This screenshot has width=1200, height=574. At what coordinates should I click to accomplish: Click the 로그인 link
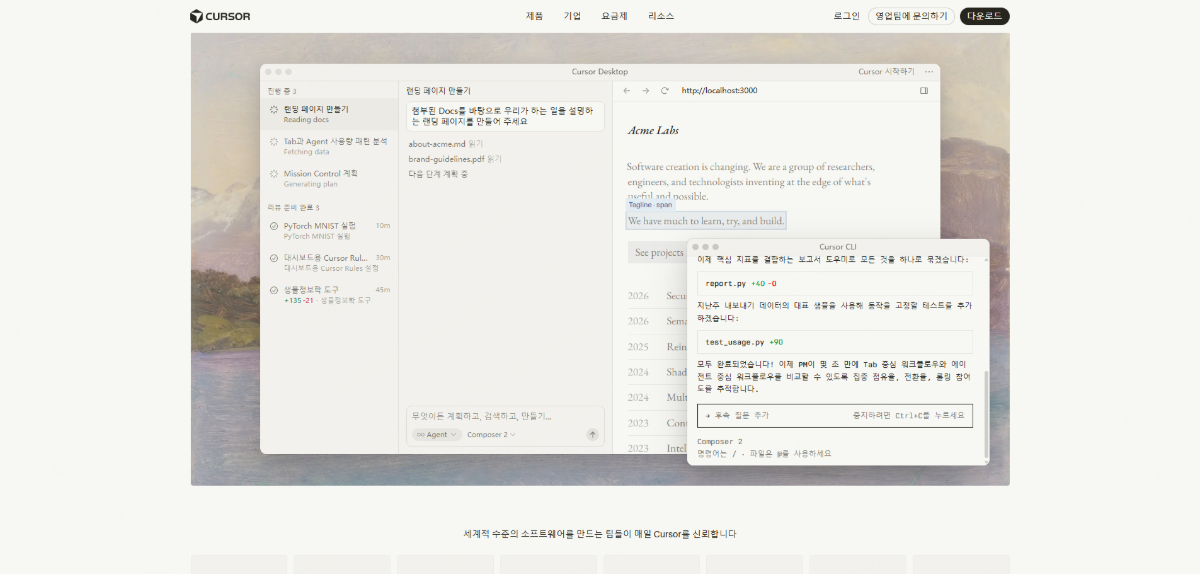click(846, 16)
